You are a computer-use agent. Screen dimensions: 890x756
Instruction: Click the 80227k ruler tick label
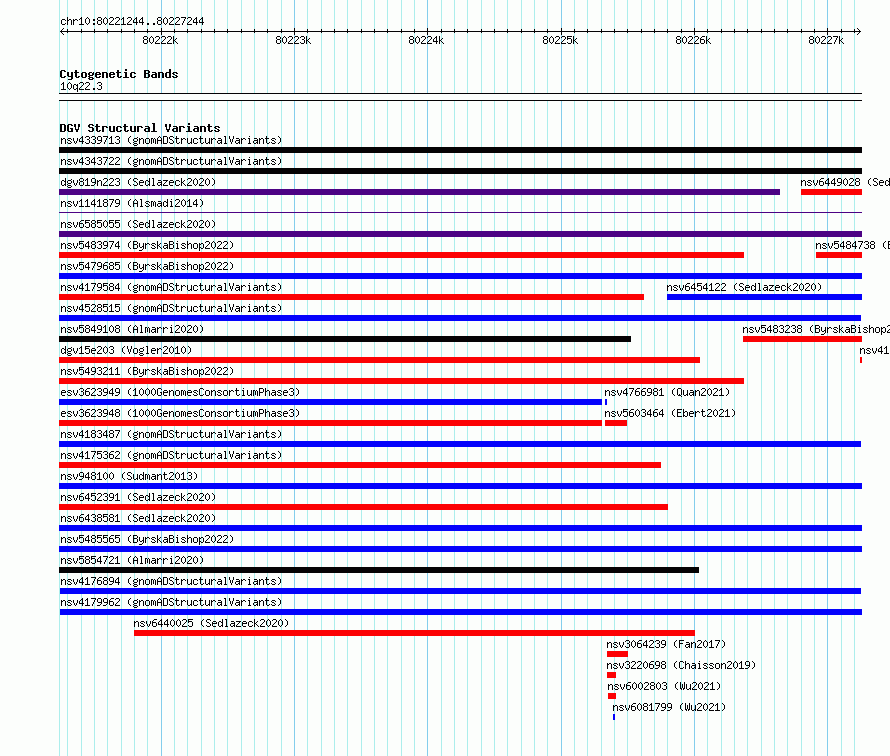(826, 40)
